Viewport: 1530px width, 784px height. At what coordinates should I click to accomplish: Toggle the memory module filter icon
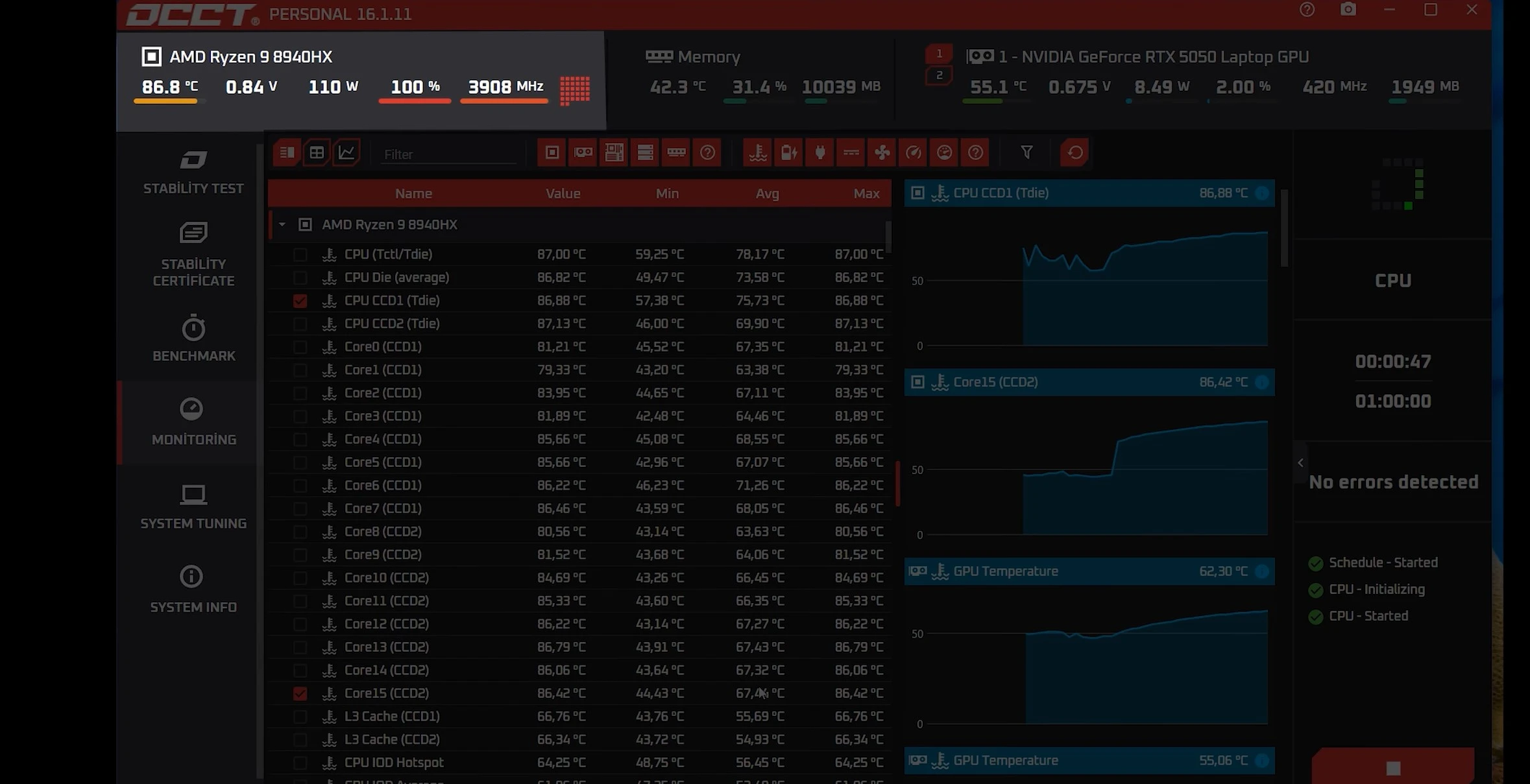coord(676,153)
